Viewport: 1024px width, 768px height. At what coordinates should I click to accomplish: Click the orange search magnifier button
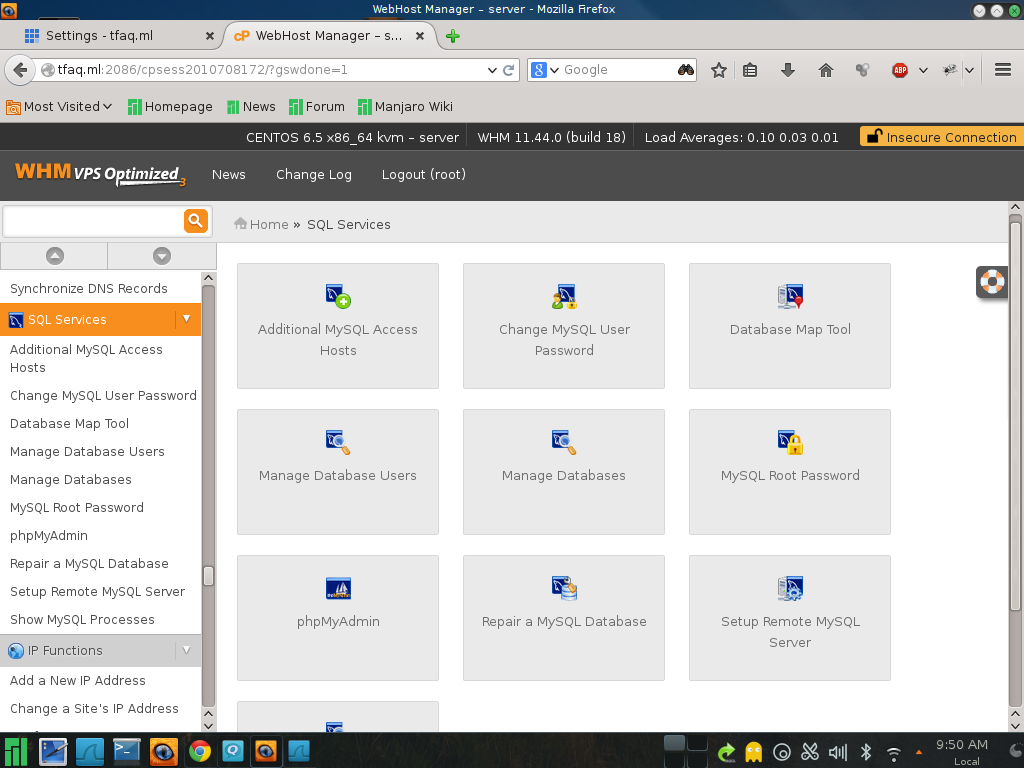[195, 221]
